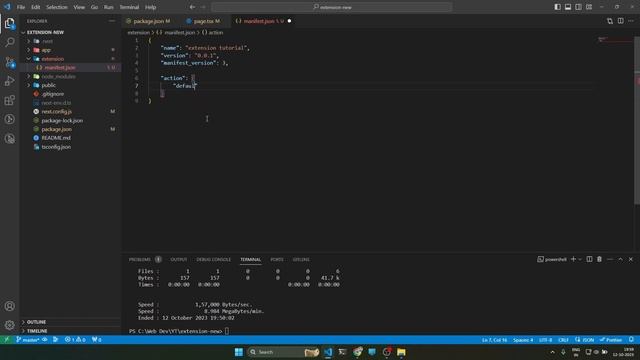Click the CRLF end-of-line item
Image resolution: width=640 pixels, height=360 pixels.
[x=563, y=340]
